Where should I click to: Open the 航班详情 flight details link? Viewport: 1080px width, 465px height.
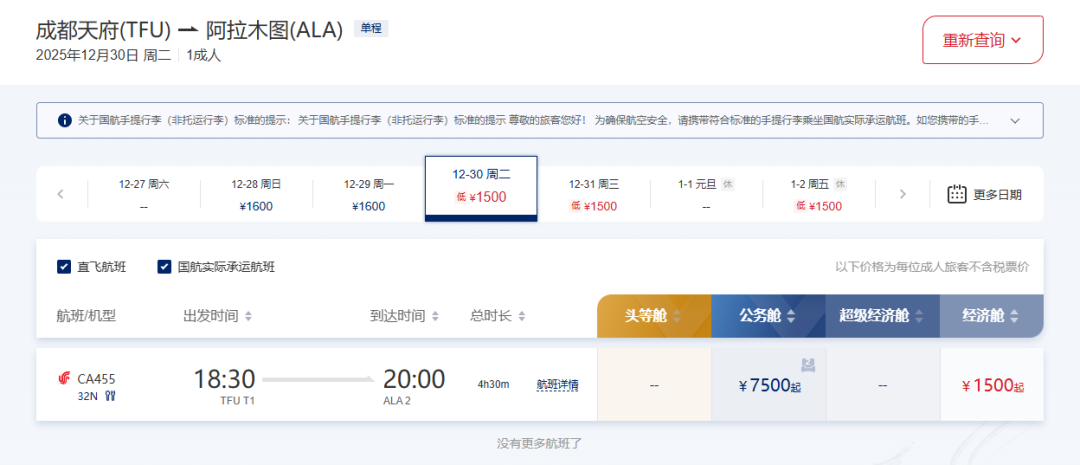[x=558, y=384]
